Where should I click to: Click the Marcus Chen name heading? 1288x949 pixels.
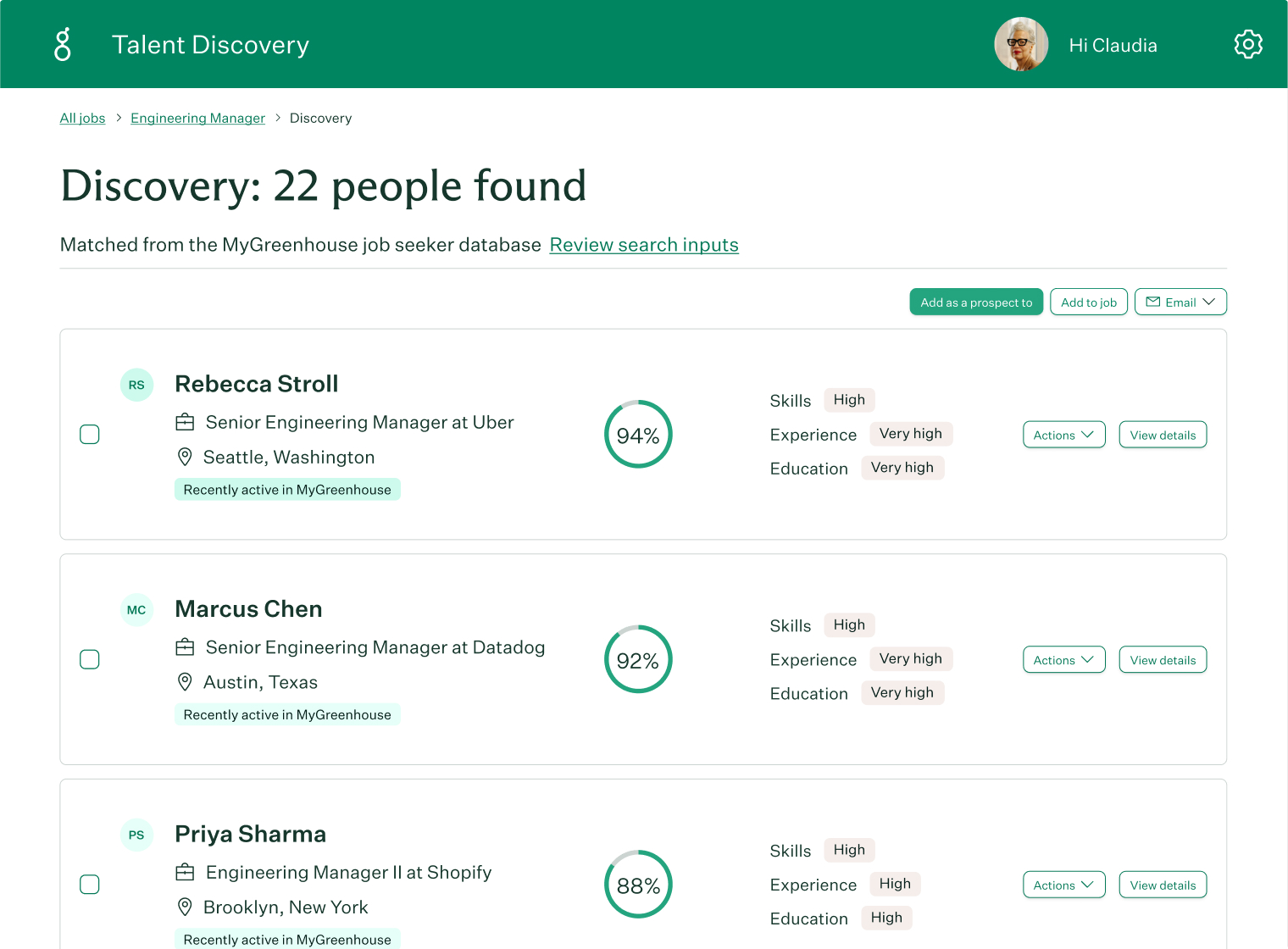click(248, 609)
